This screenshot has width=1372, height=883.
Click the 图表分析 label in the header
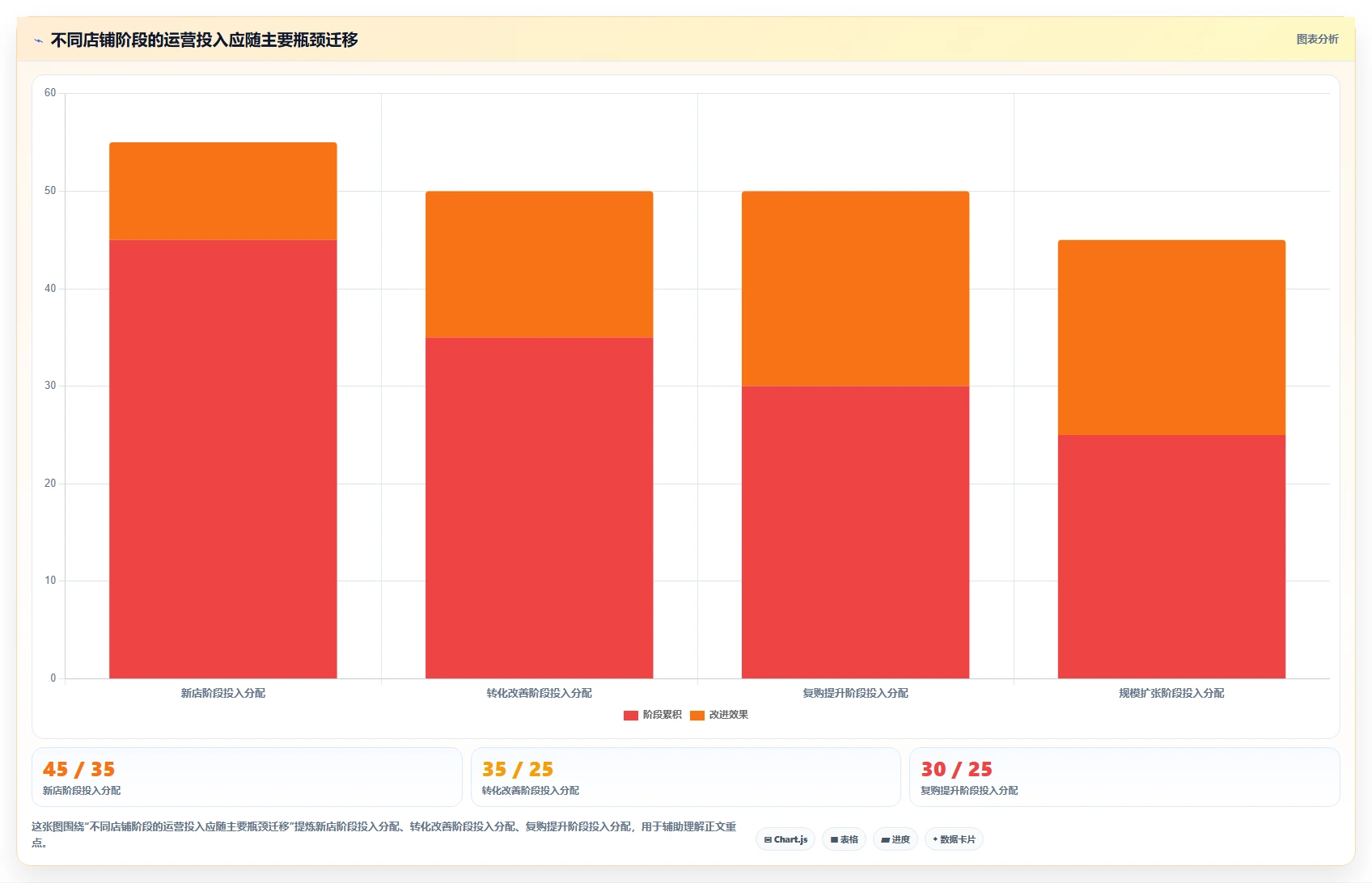[1317, 39]
